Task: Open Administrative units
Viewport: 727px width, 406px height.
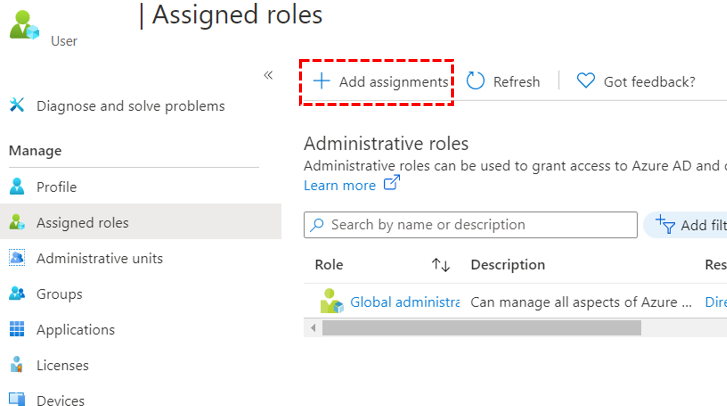Action: pyautogui.click(x=100, y=258)
